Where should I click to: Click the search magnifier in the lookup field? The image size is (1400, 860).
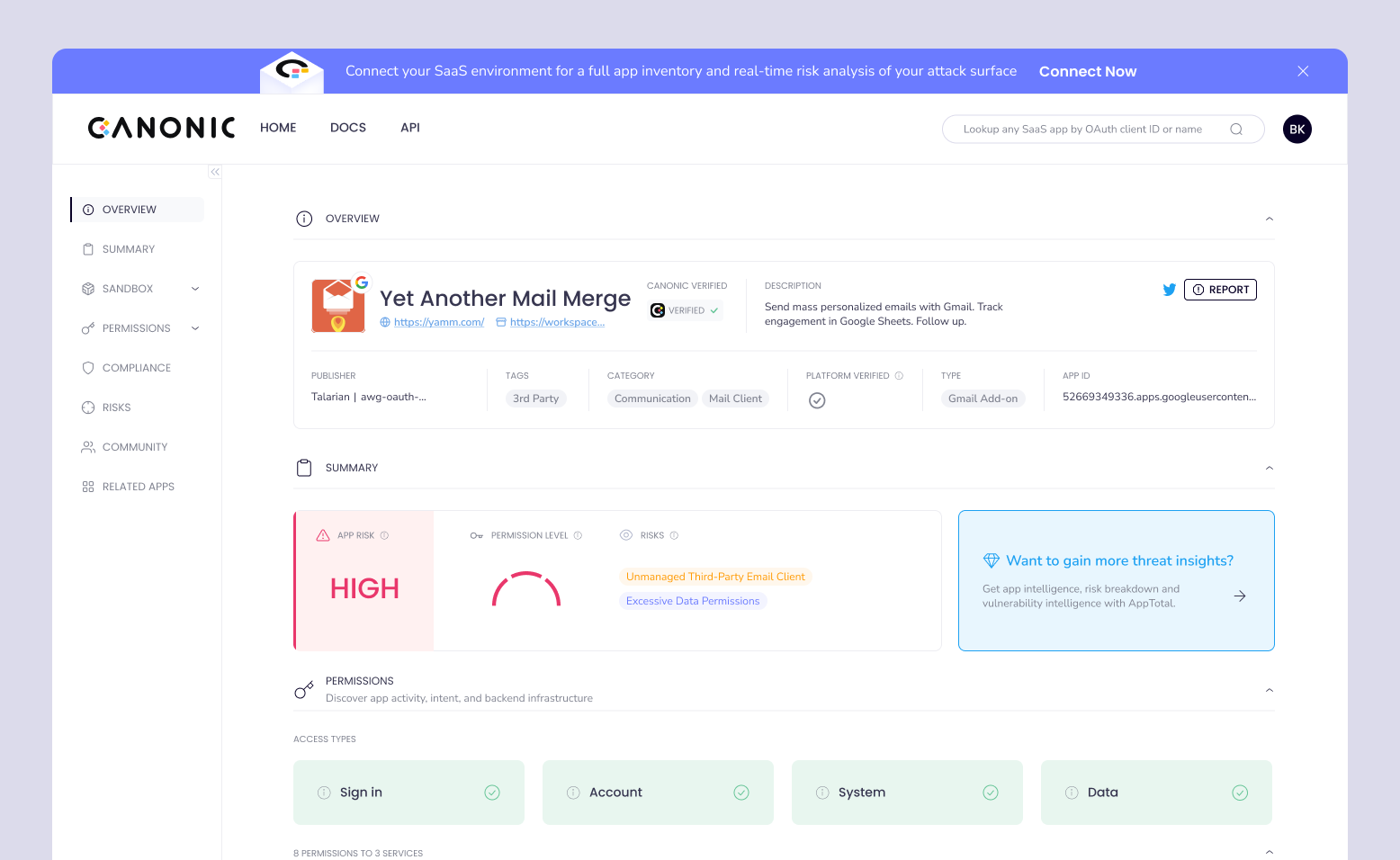[1235, 129]
